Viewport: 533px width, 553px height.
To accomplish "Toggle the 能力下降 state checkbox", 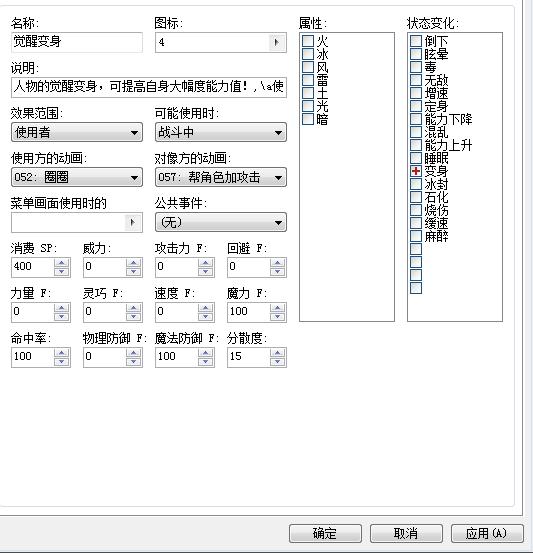I will point(416,119).
